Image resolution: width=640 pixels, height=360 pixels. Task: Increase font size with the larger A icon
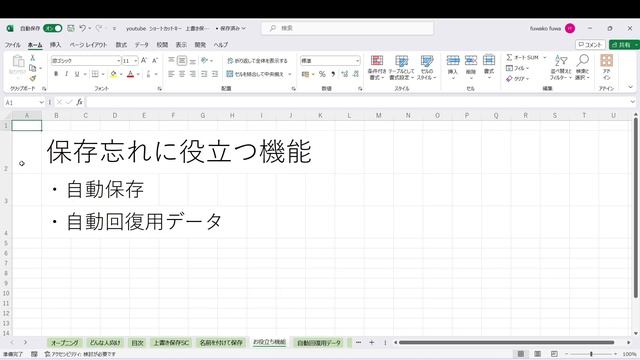click(144, 60)
